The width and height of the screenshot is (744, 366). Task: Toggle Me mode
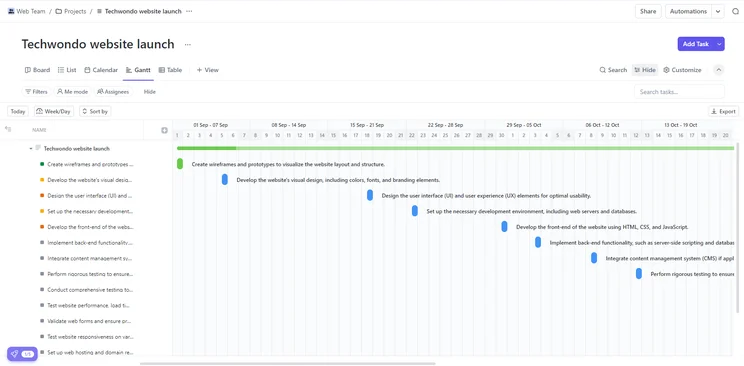coord(72,92)
